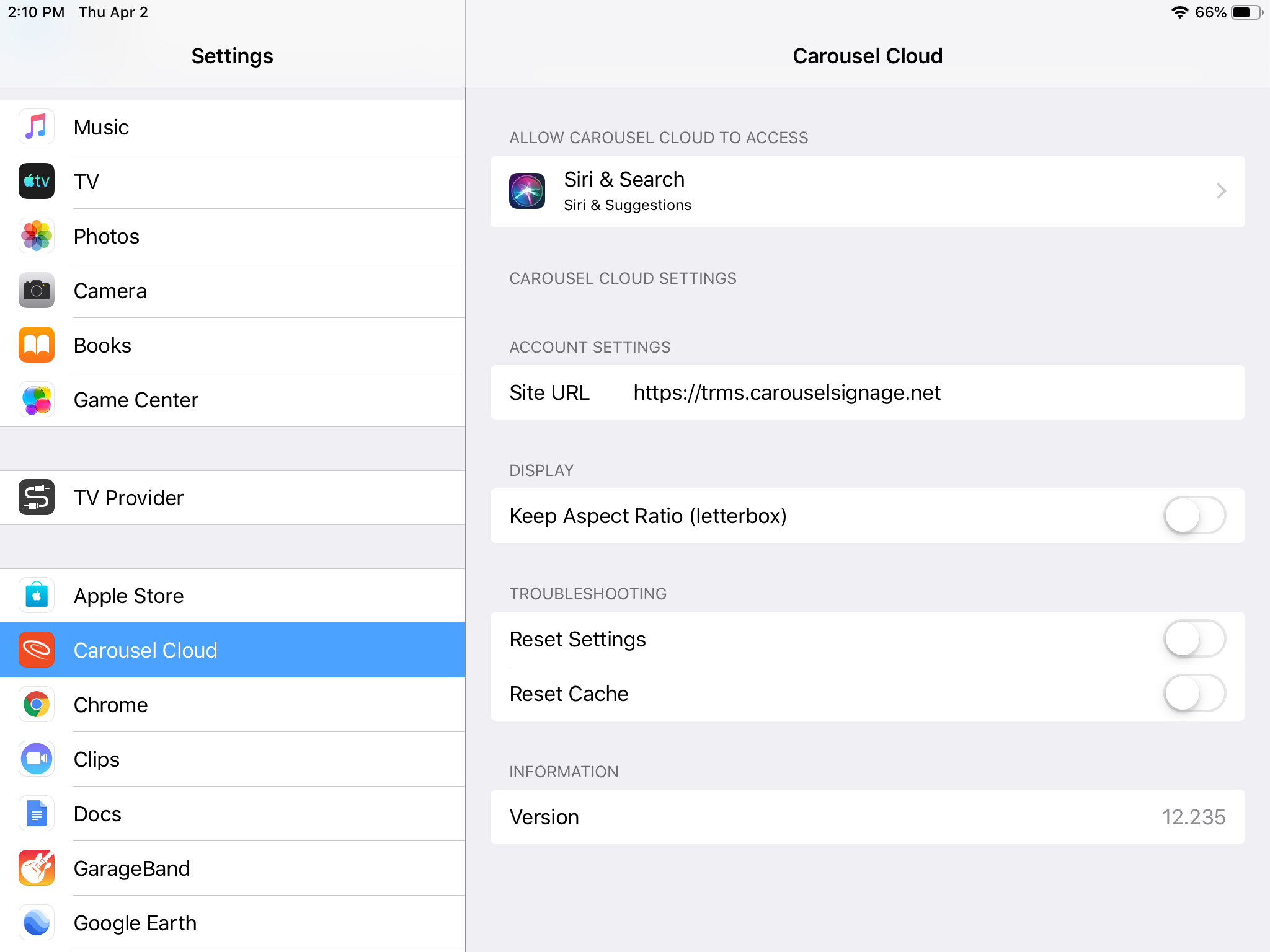Tap CAROUSEL CLOUD SETTINGS header
This screenshot has height=952, width=1270.
click(623, 278)
